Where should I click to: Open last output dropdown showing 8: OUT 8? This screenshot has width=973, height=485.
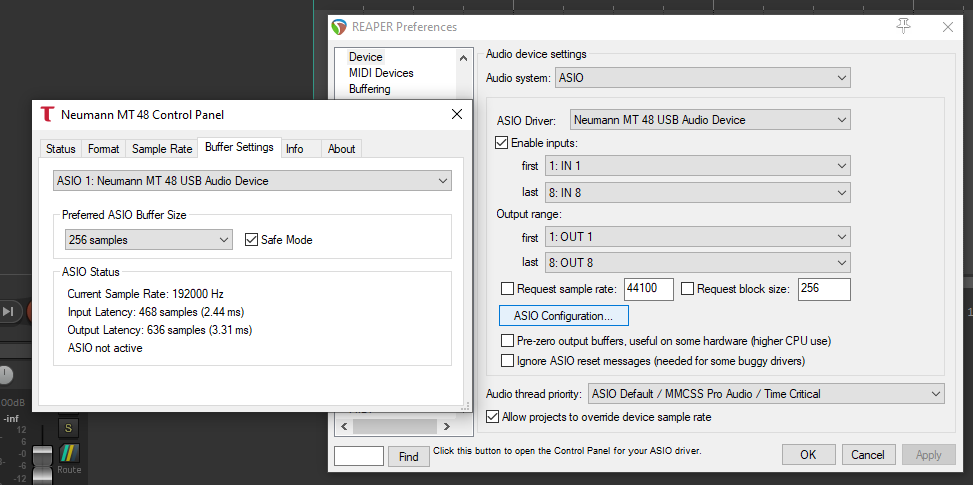697,263
